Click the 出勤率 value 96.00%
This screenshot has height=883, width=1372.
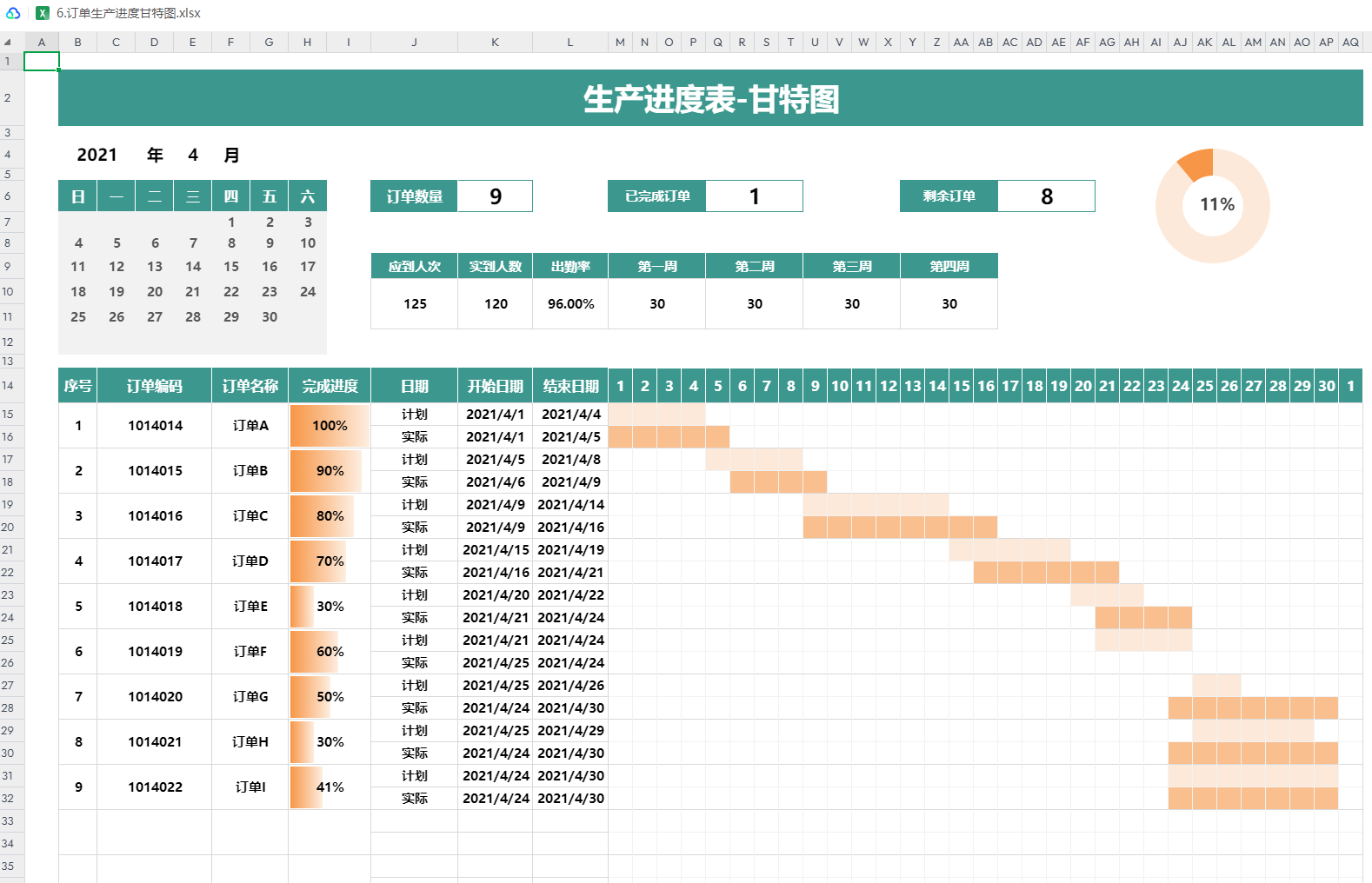570,304
